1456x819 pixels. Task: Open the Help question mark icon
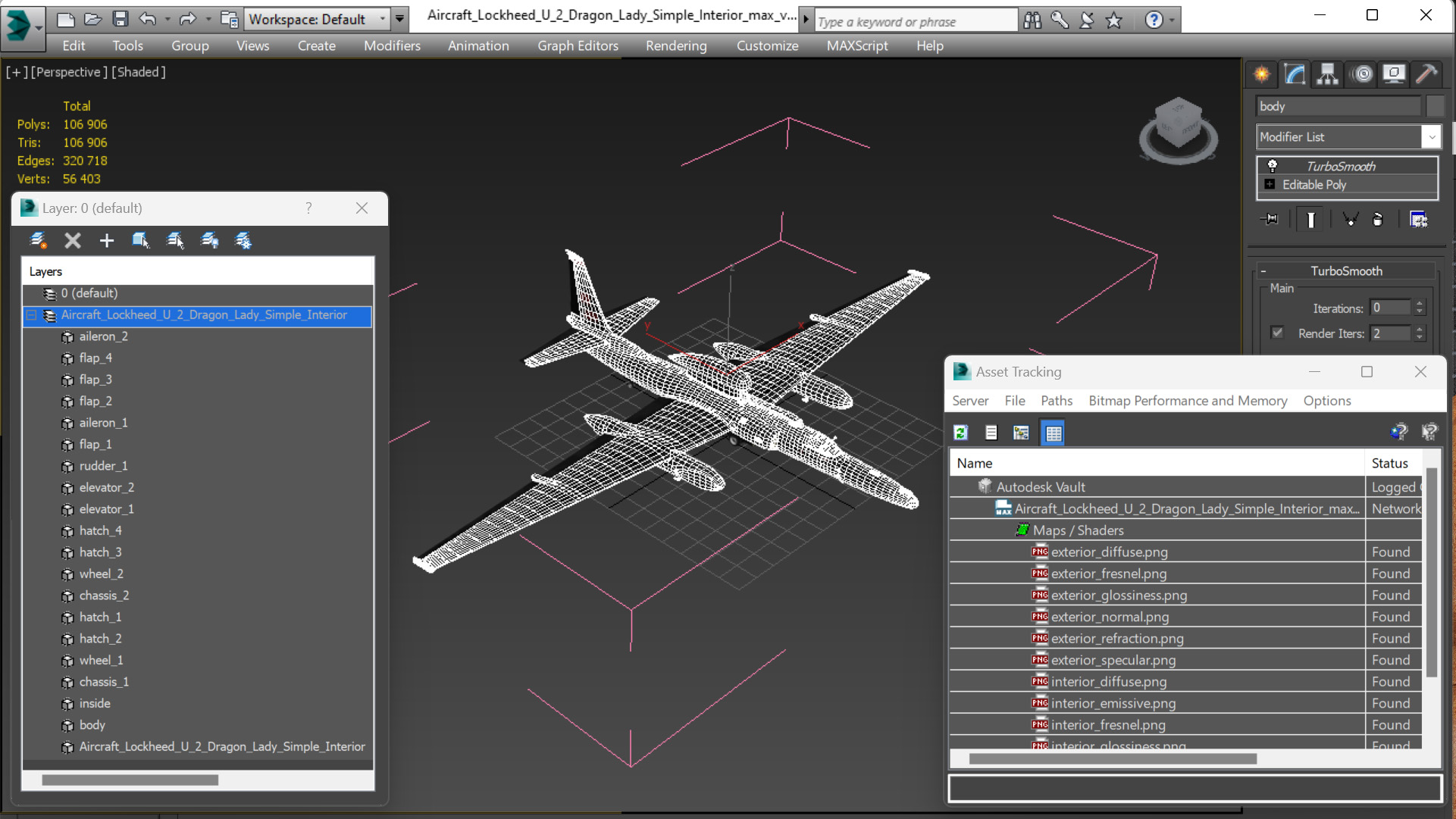(x=1154, y=20)
